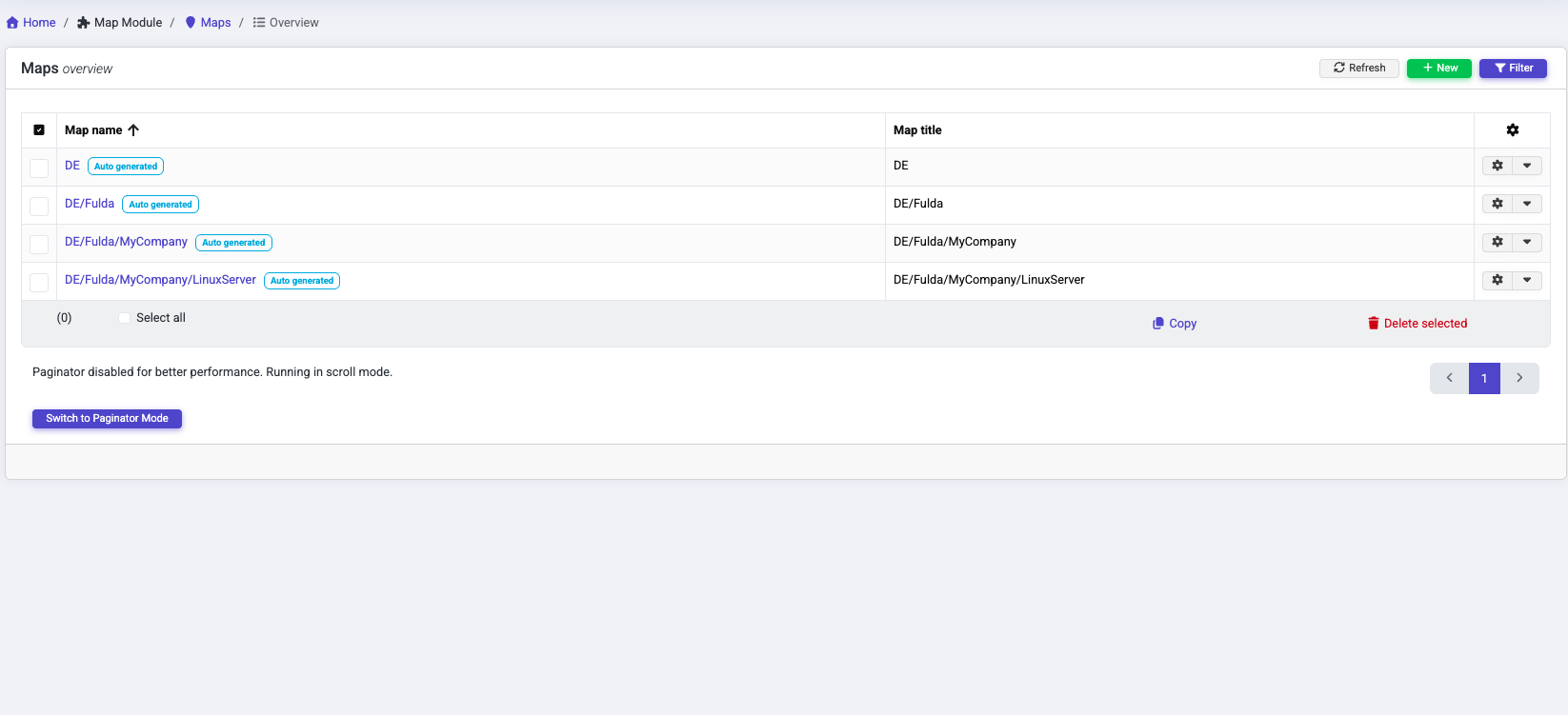This screenshot has width=1568, height=715.
Task: Open settings gear for DE/Fulda/MyCompany map
Action: tap(1497, 242)
